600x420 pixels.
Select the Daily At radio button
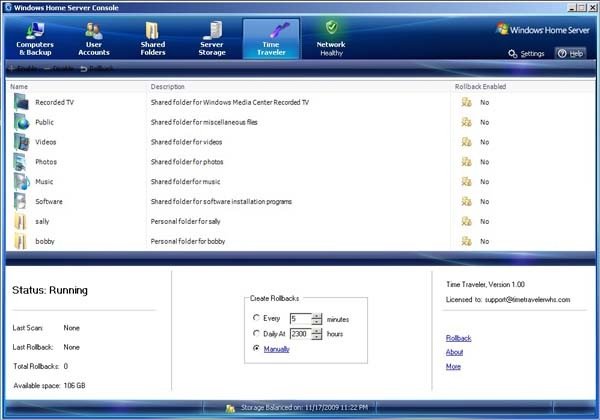tap(256, 333)
